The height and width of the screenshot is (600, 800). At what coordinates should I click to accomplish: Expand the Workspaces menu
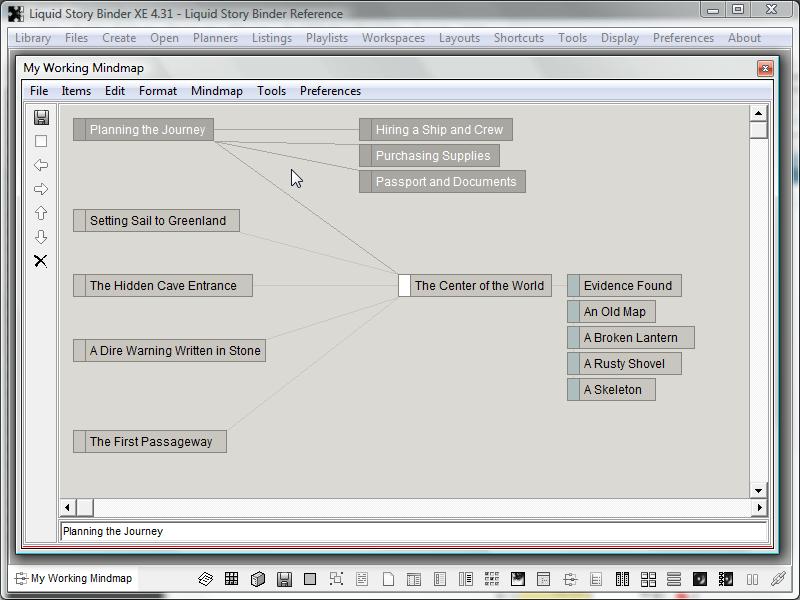coord(393,38)
